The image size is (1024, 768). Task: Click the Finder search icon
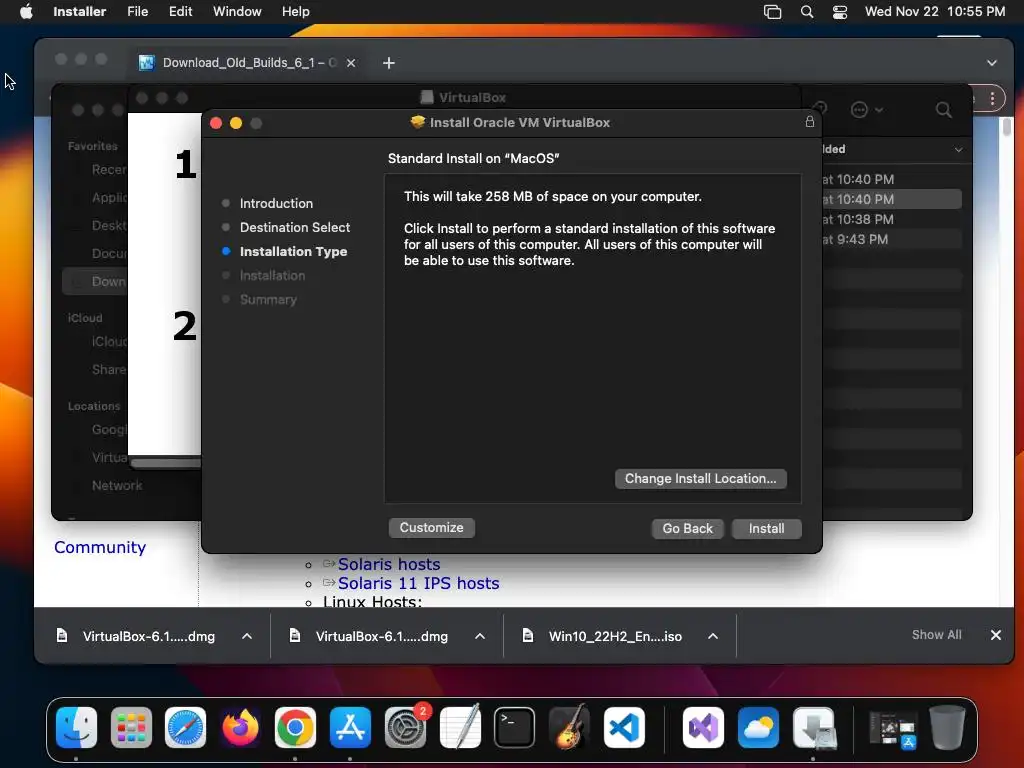coord(943,110)
